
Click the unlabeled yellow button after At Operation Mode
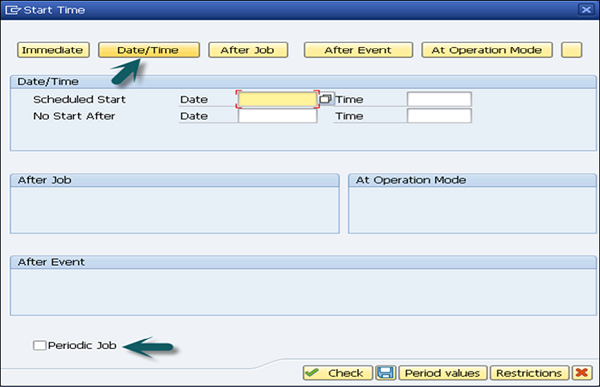tap(571, 50)
